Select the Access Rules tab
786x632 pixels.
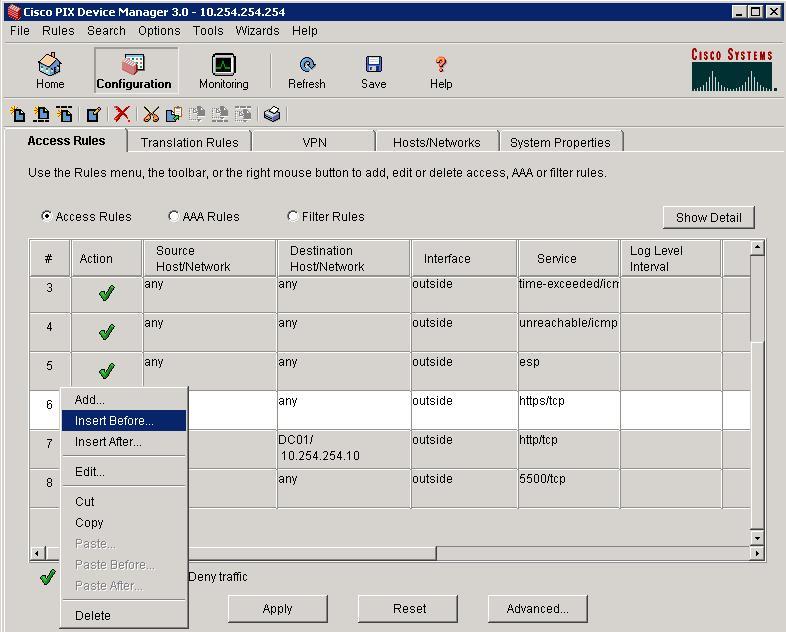pos(66,141)
